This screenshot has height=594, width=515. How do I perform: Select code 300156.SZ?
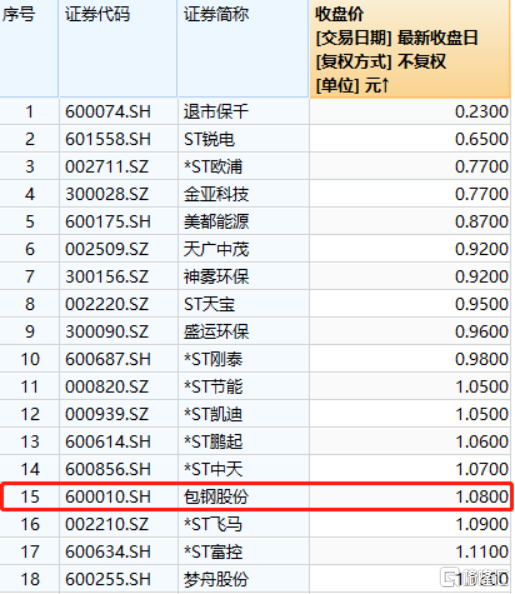pos(107,277)
